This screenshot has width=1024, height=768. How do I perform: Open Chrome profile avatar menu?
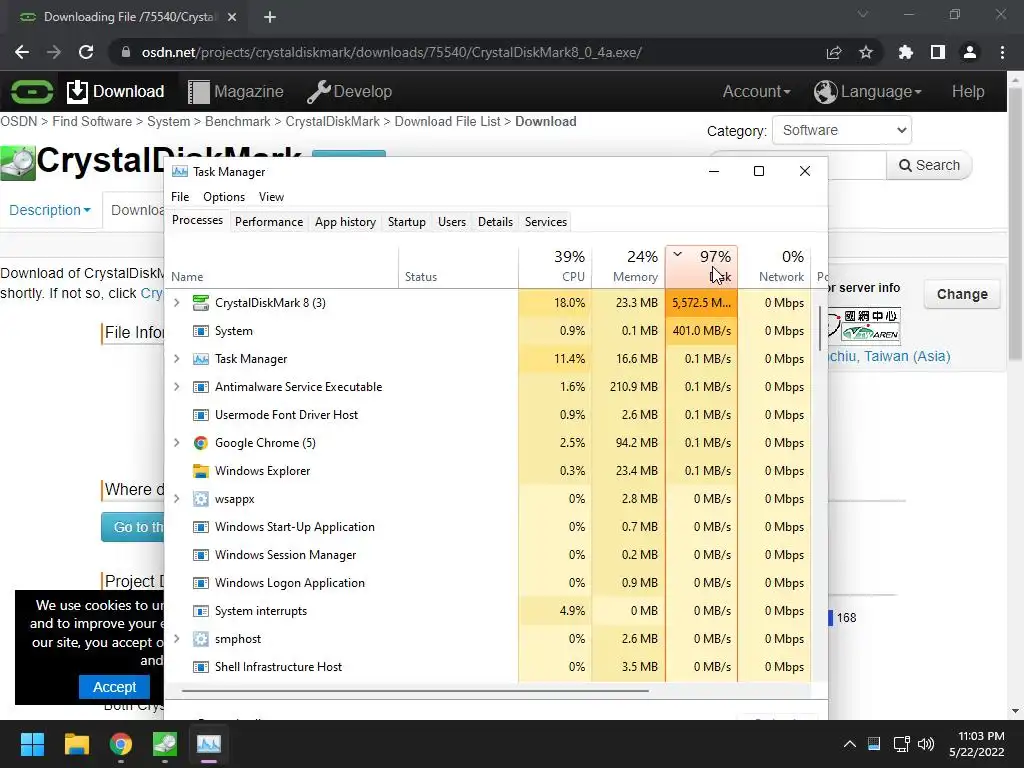(x=970, y=52)
